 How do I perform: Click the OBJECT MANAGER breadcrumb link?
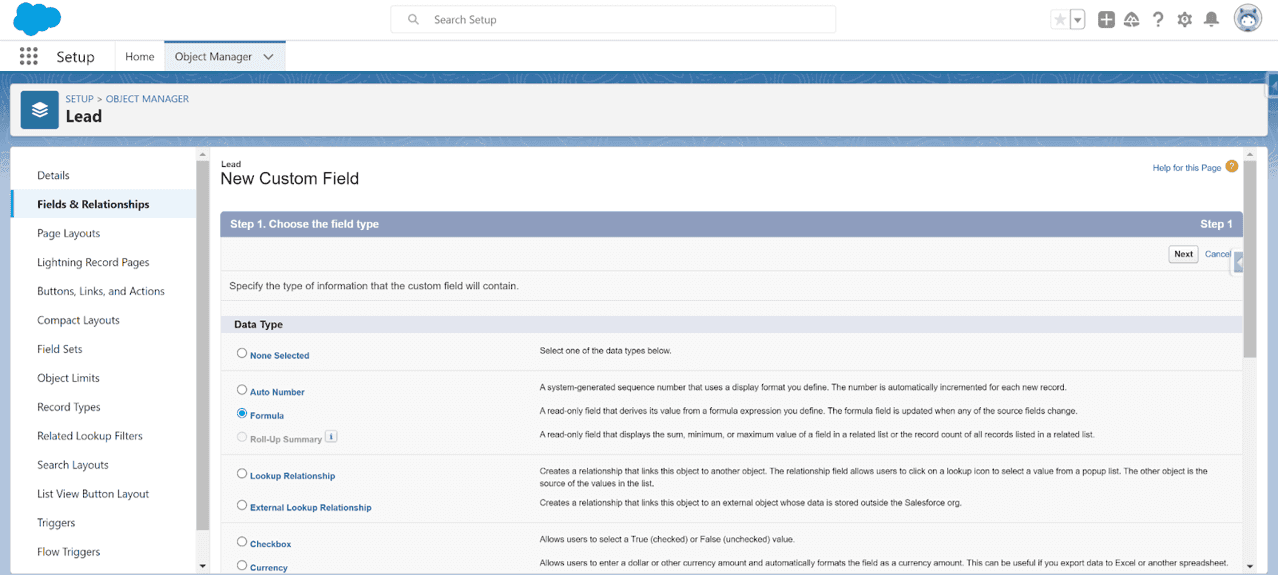click(147, 99)
